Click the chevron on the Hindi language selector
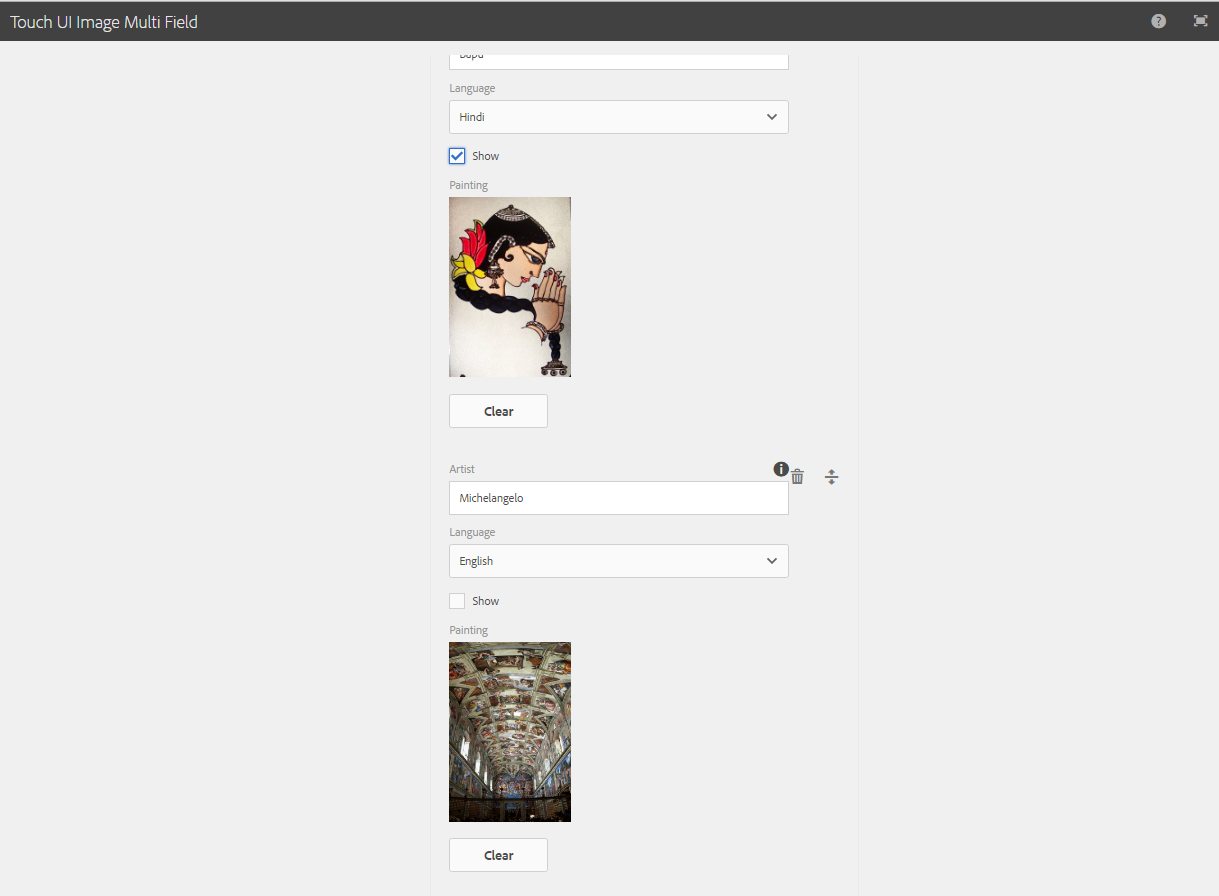This screenshot has width=1219, height=896. tap(771, 117)
